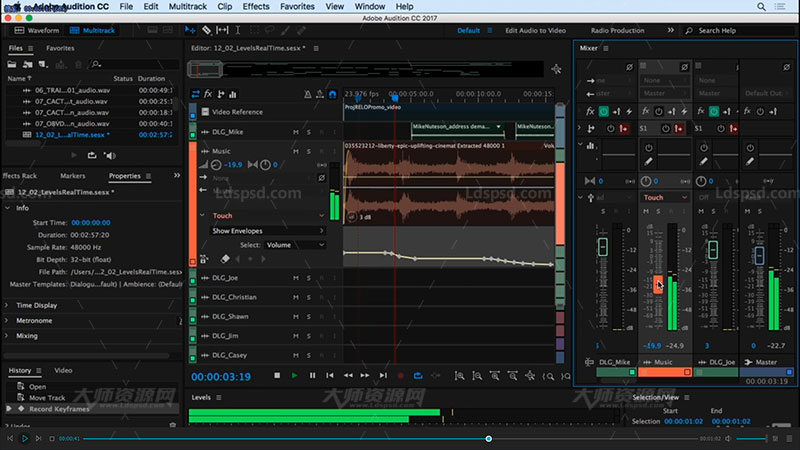Open Select Volume envelope dropdown
The width and height of the screenshot is (800, 450).
pyautogui.click(x=295, y=245)
